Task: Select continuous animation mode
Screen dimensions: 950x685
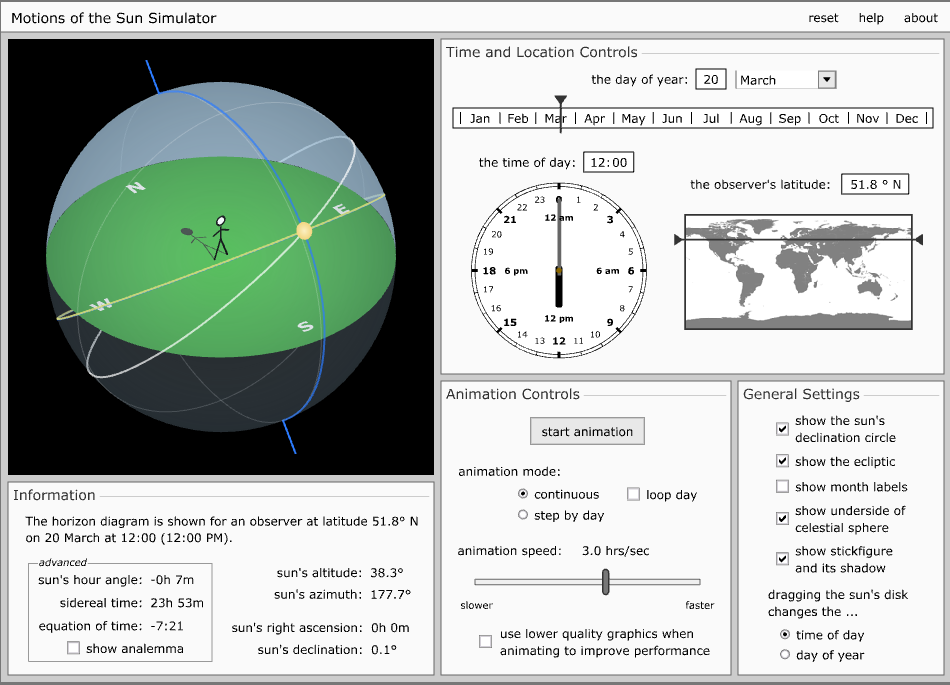Action: 523,494
